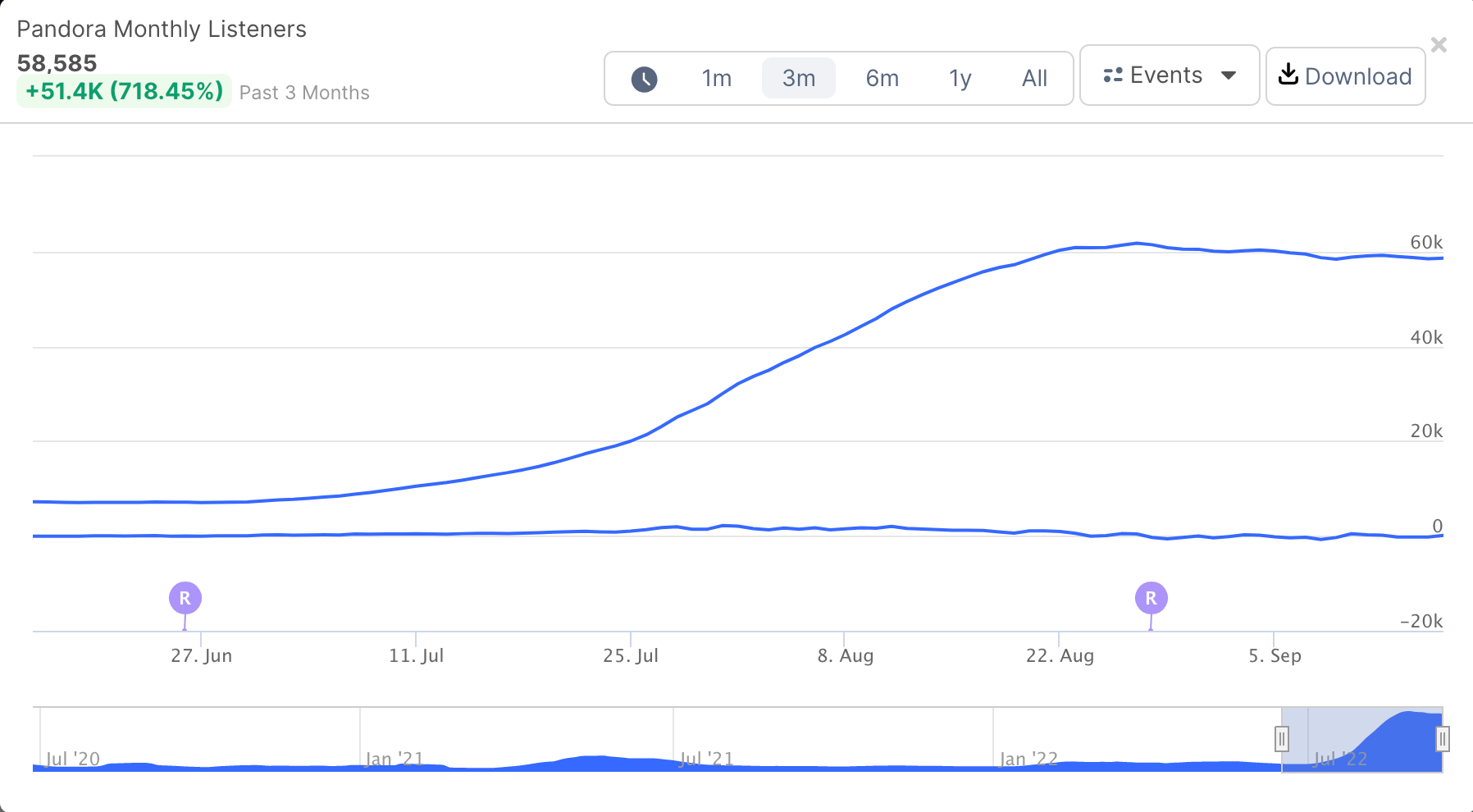1473x812 pixels.
Task: Expand the Events dropdown
Action: [x=1169, y=75]
